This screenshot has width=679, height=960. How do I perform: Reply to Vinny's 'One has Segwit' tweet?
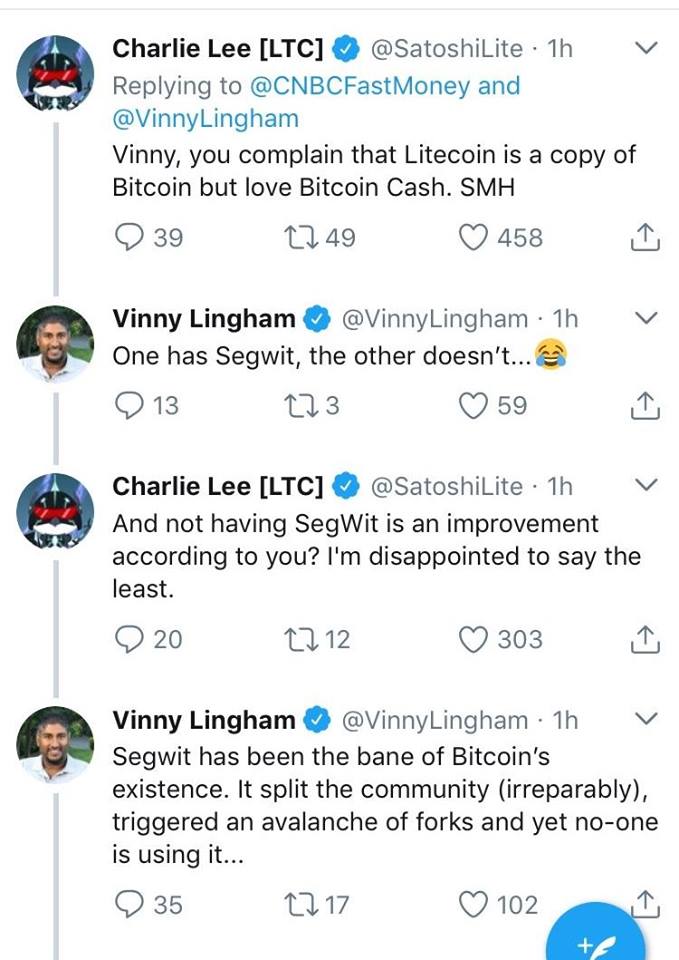(130, 405)
